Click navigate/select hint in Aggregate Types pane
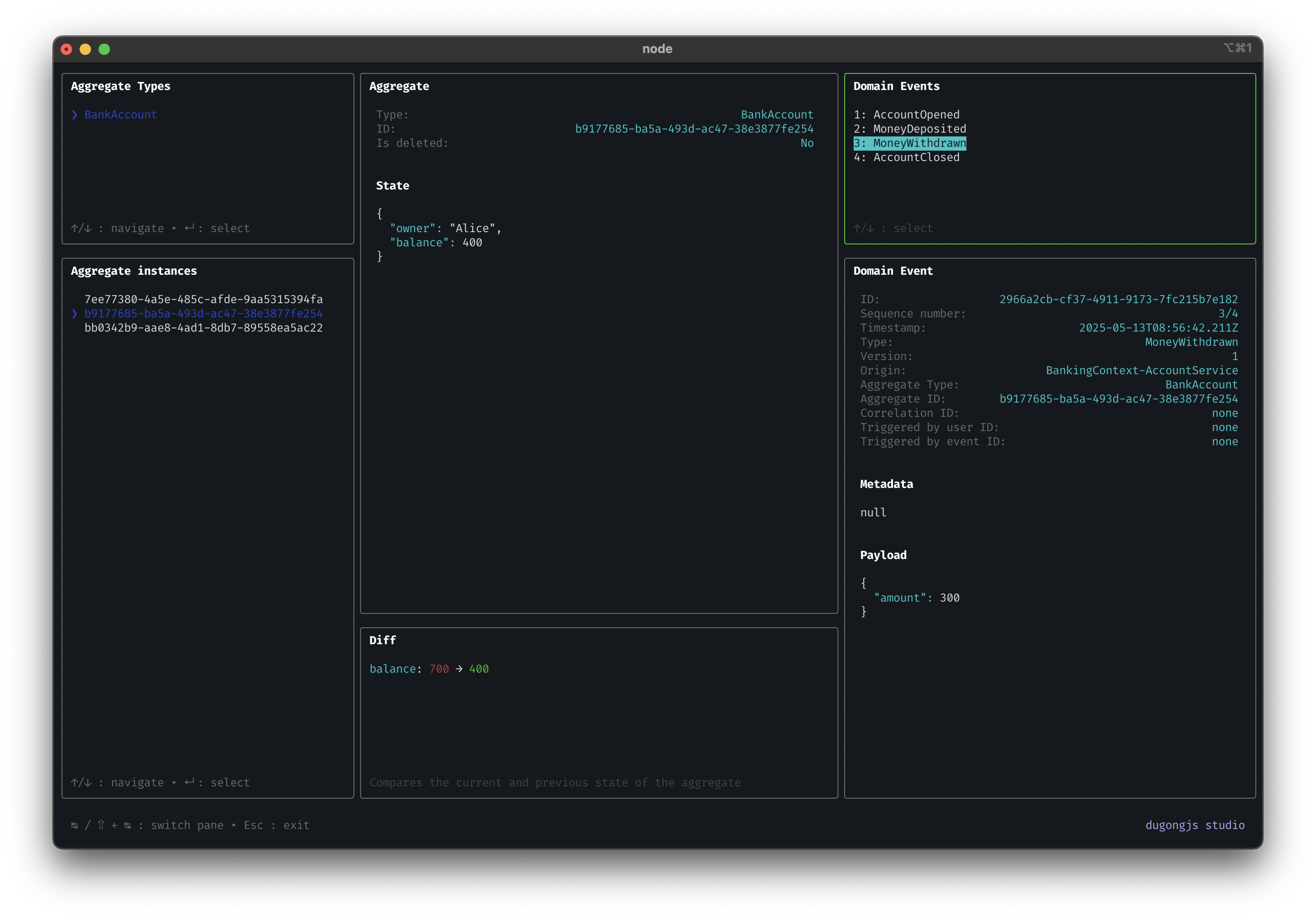Viewport: 1316px width, 919px height. click(161, 228)
